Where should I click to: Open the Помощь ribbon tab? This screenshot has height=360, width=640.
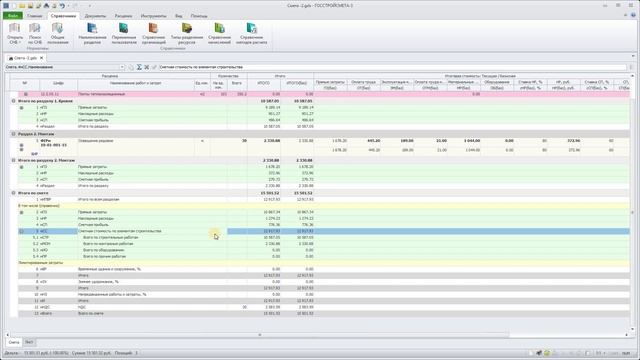[199, 16]
